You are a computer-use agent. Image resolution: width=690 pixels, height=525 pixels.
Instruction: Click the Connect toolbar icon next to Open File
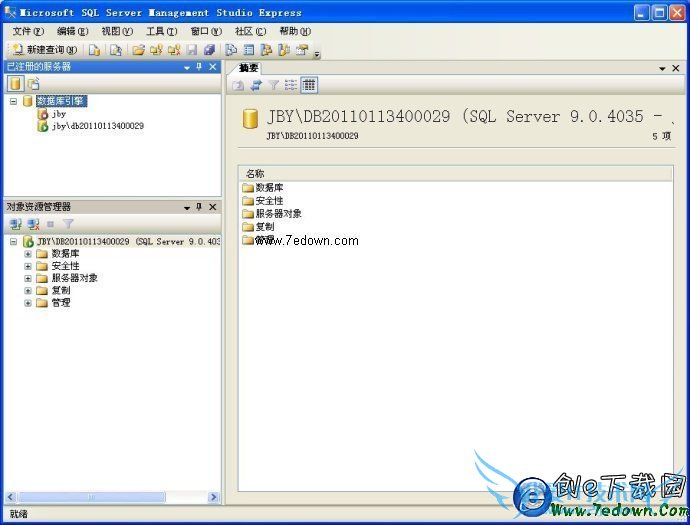[156, 50]
